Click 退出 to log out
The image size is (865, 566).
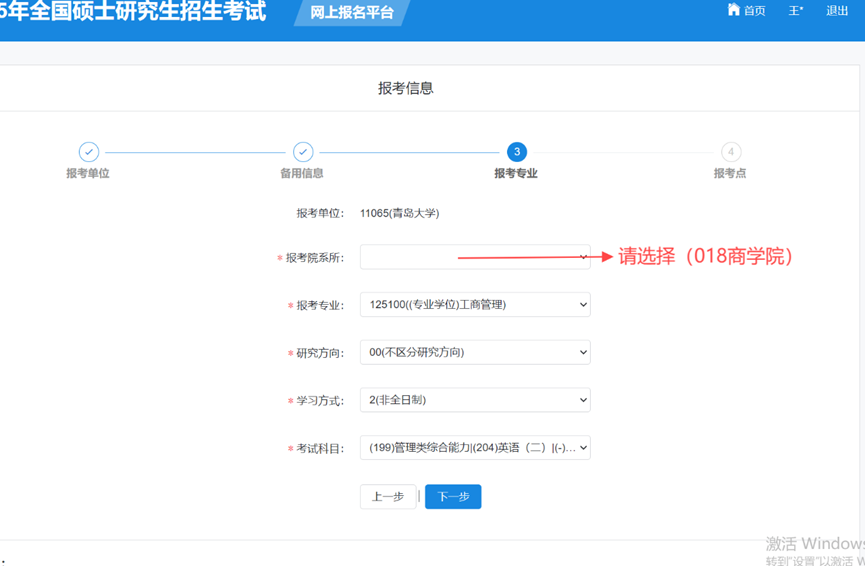coord(837,11)
